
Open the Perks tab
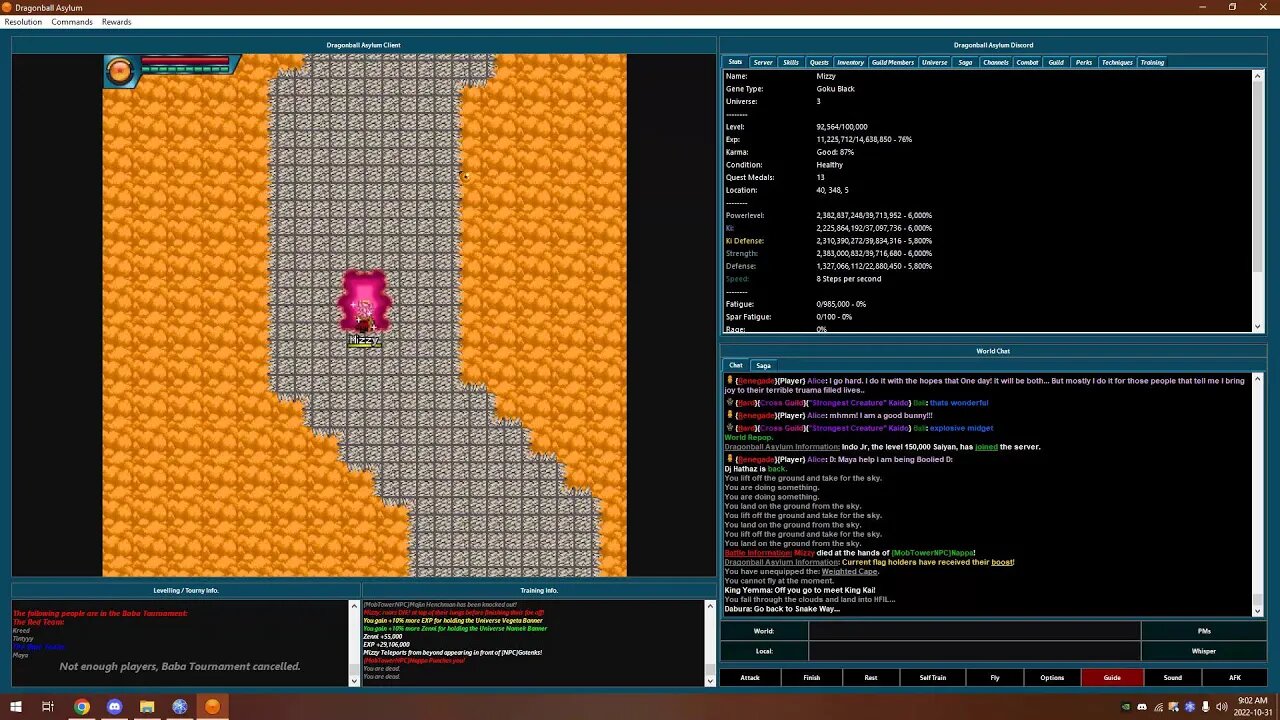tap(1084, 62)
